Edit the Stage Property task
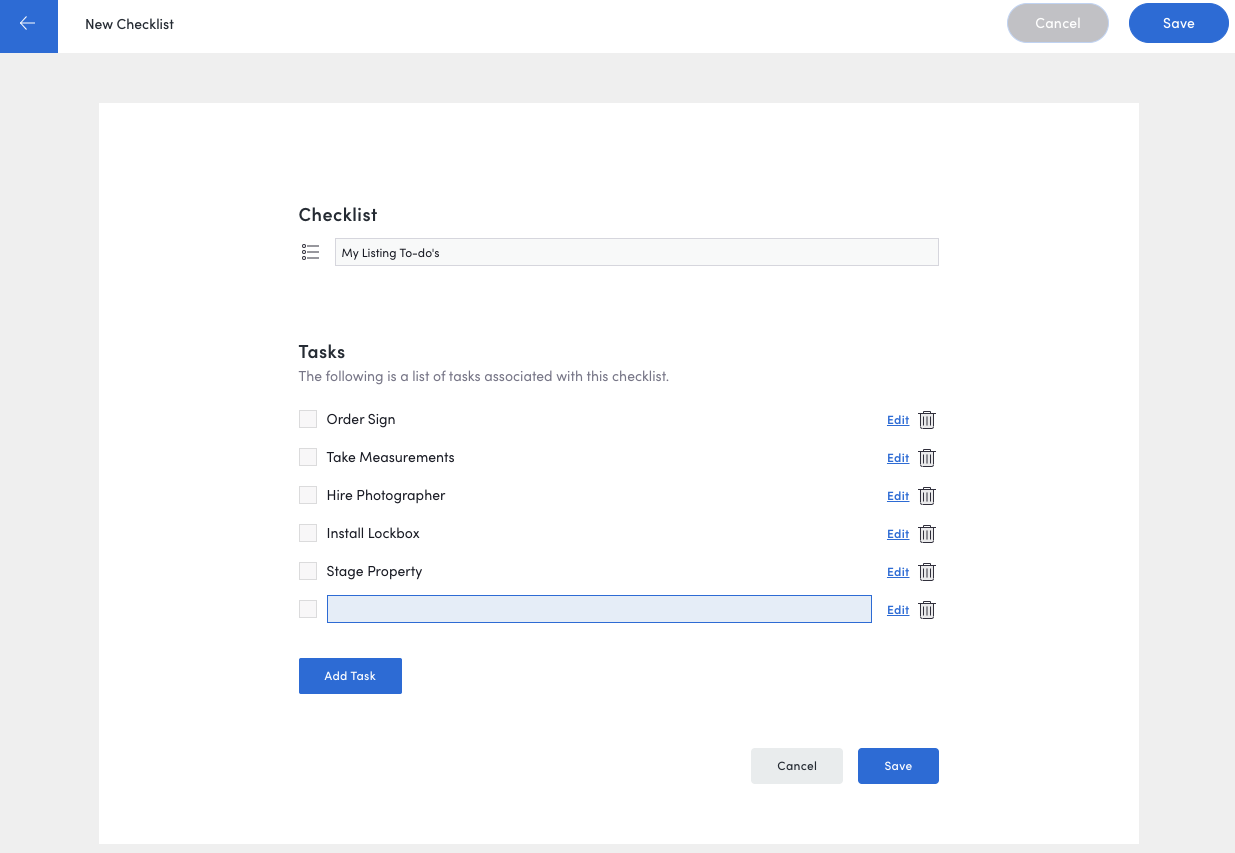Screen dimensions: 1235x853 898,572
